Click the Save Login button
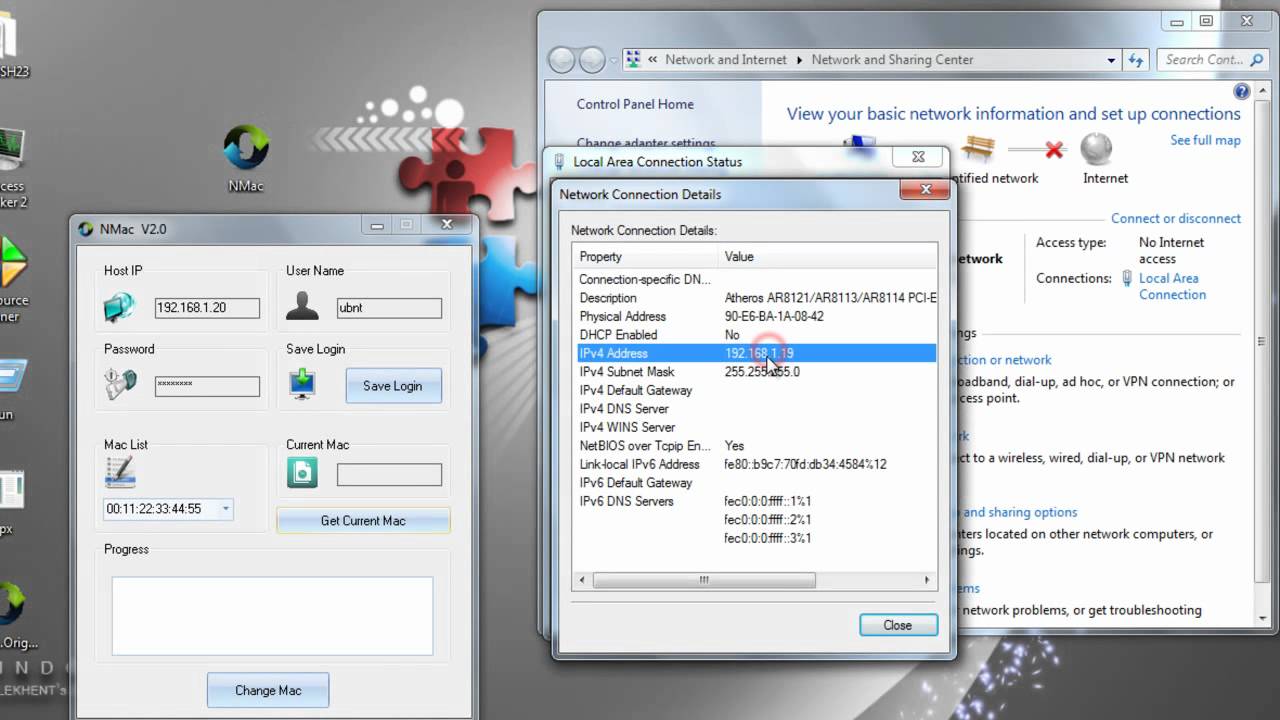This screenshot has height=720, width=1280. pos(393,386)
